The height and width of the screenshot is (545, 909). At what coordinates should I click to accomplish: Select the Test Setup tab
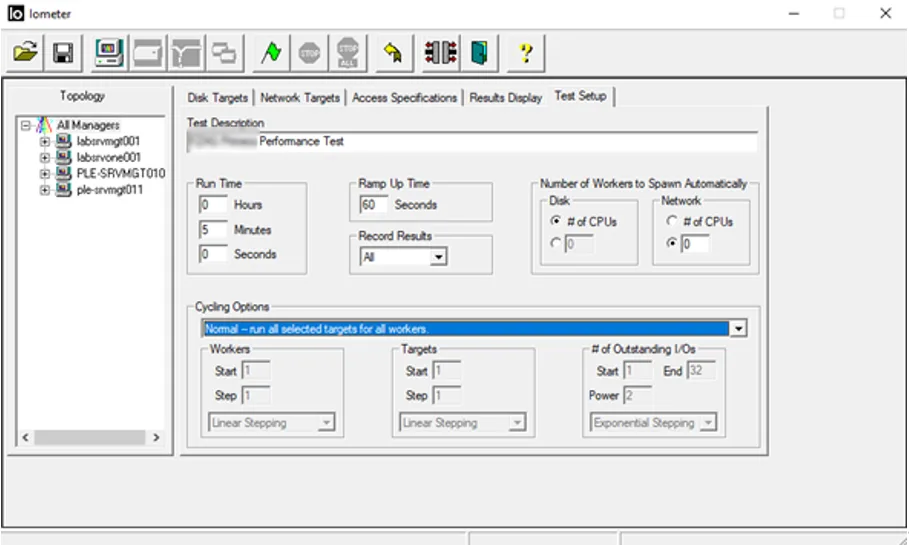coord(580,96)
